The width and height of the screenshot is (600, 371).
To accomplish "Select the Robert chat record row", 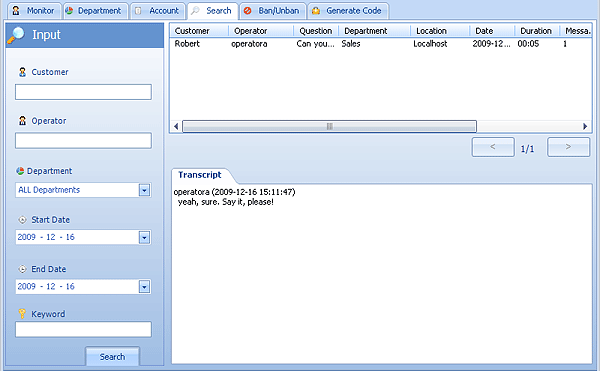I will pos(381,44).
